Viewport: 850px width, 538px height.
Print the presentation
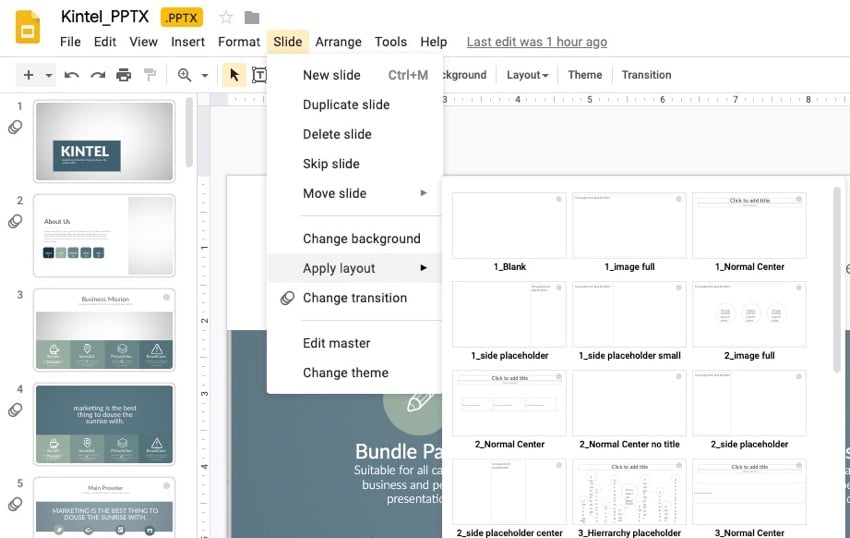coord(124,75)
